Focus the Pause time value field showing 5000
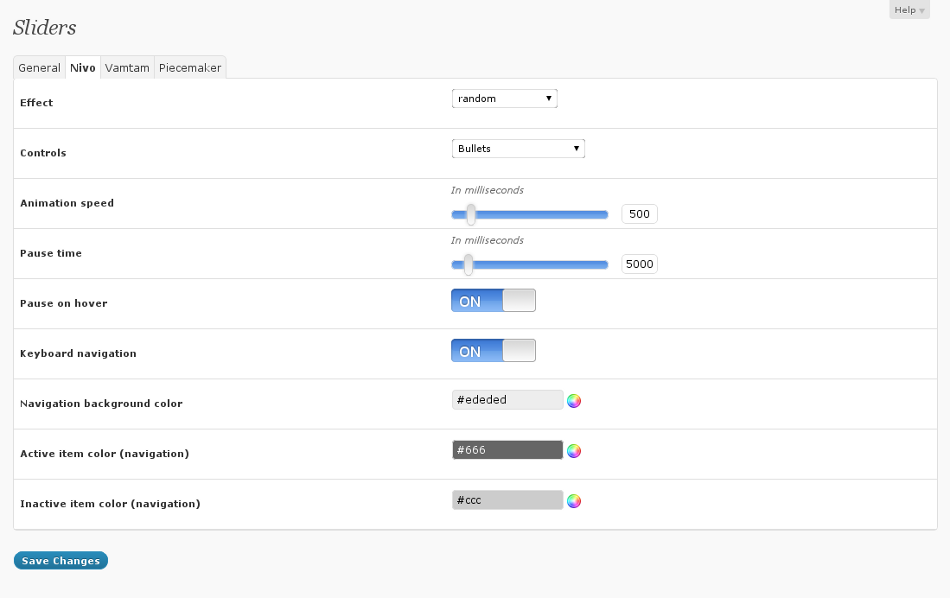Image resolution: width=950 pixels, height=598 pixels. tap(639, 264)
